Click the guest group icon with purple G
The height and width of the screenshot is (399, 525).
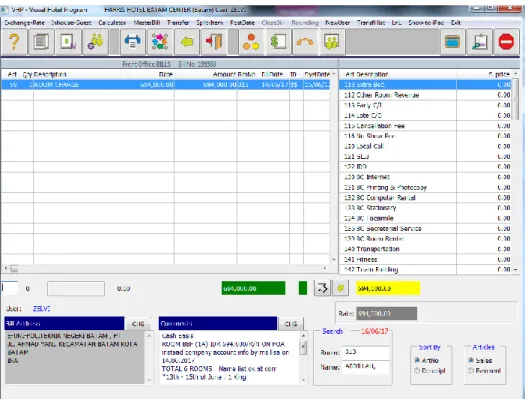95,42
